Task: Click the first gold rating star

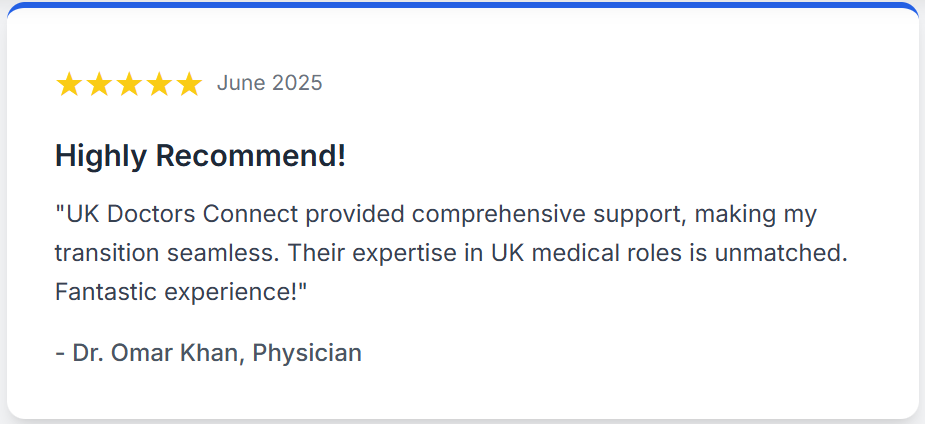Action: [x=69, y=84]
